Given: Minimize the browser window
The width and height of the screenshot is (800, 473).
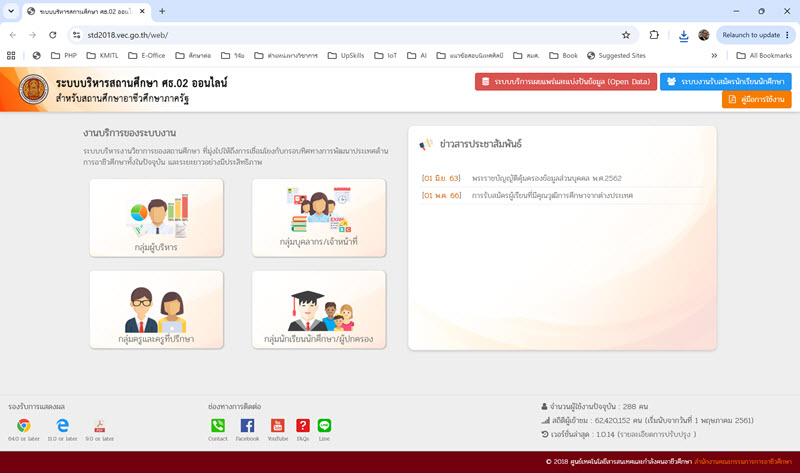Looking at the screenshot, I should point(736,11).
